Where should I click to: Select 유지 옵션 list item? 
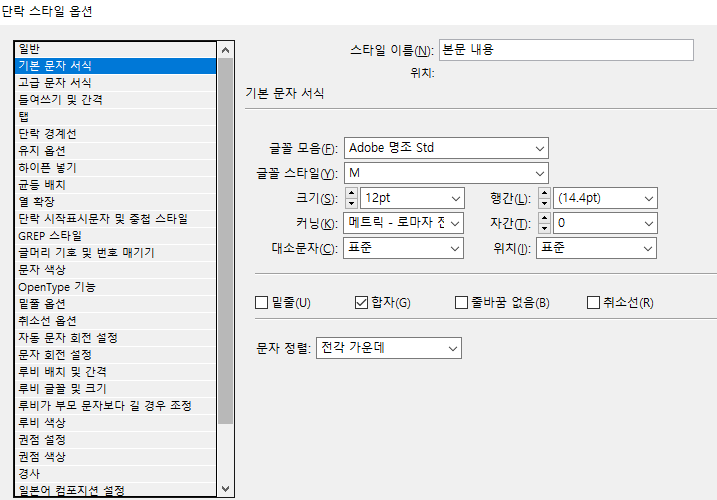click(115, 151)
